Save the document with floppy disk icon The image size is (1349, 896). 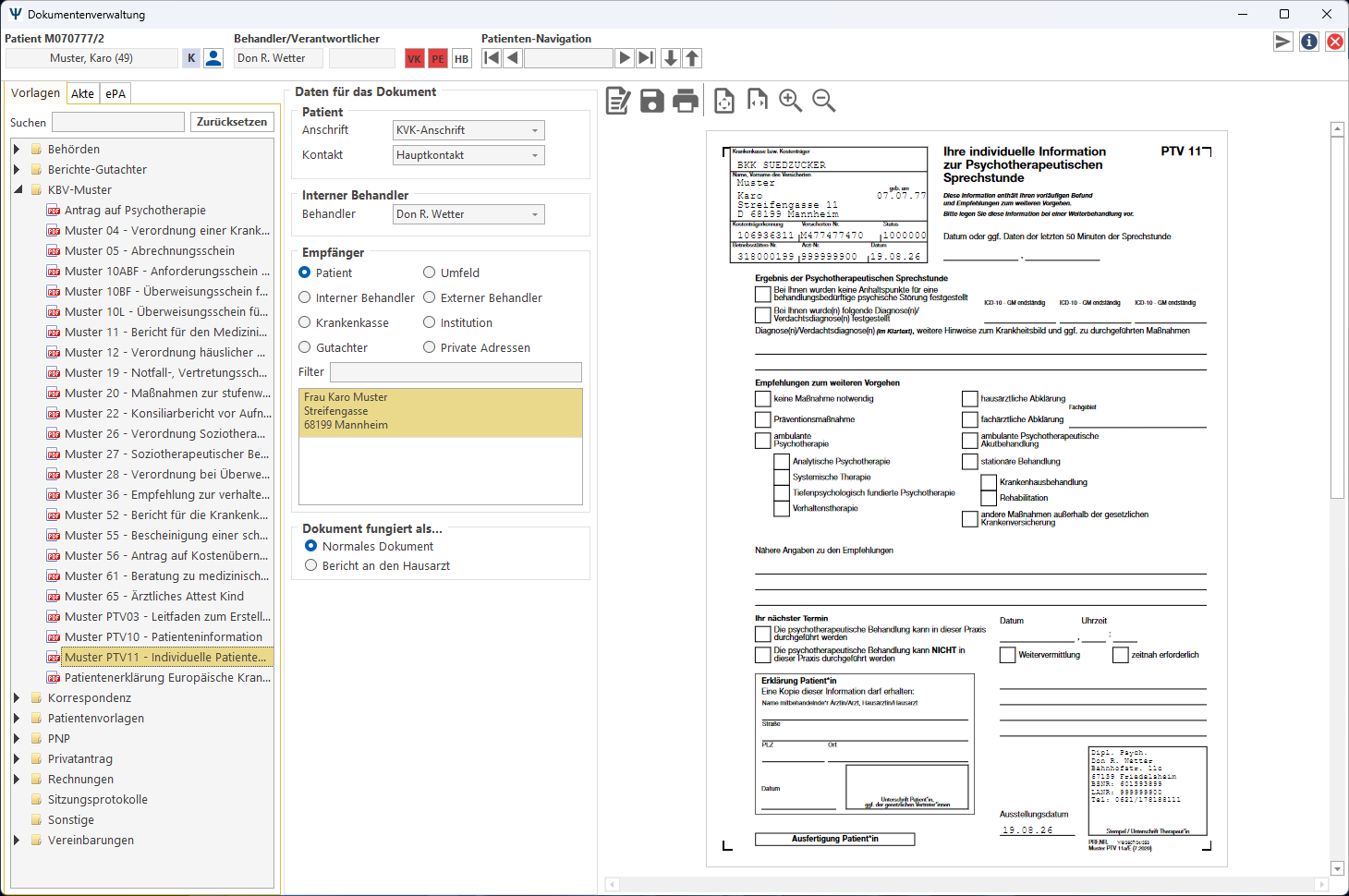pos(652,101)
